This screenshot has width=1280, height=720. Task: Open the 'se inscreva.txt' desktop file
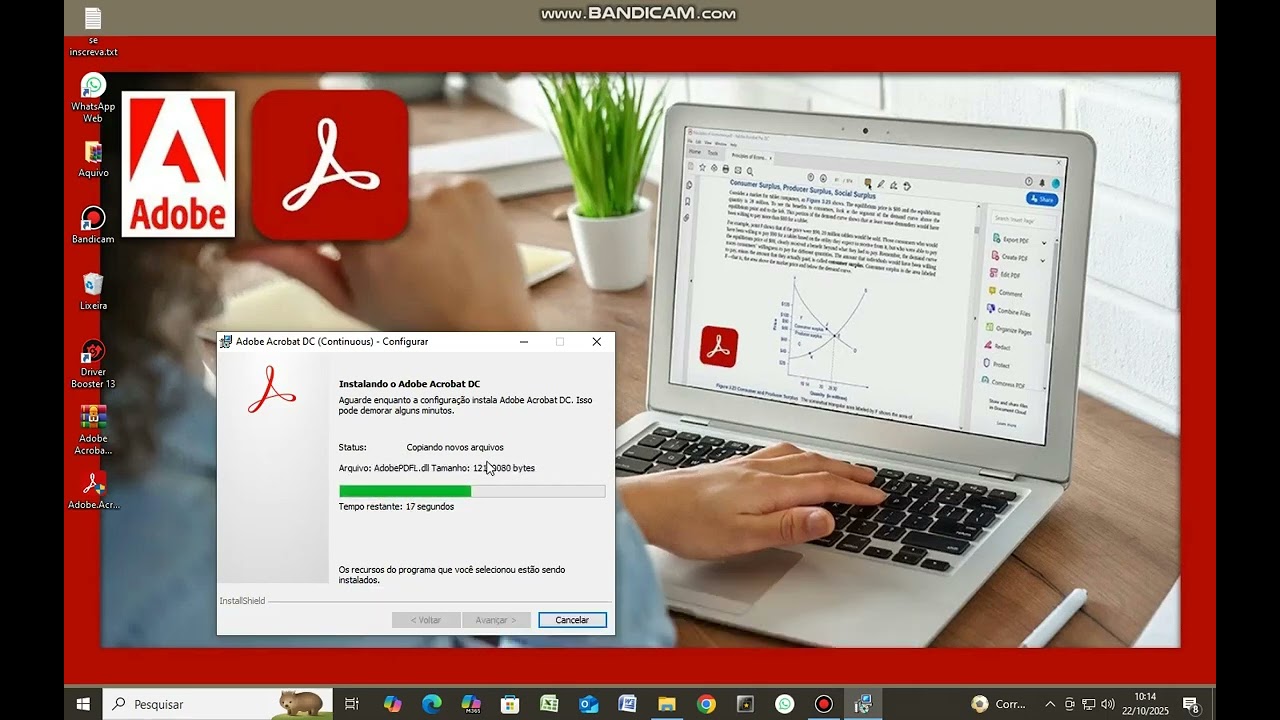(x=93, y=30)
